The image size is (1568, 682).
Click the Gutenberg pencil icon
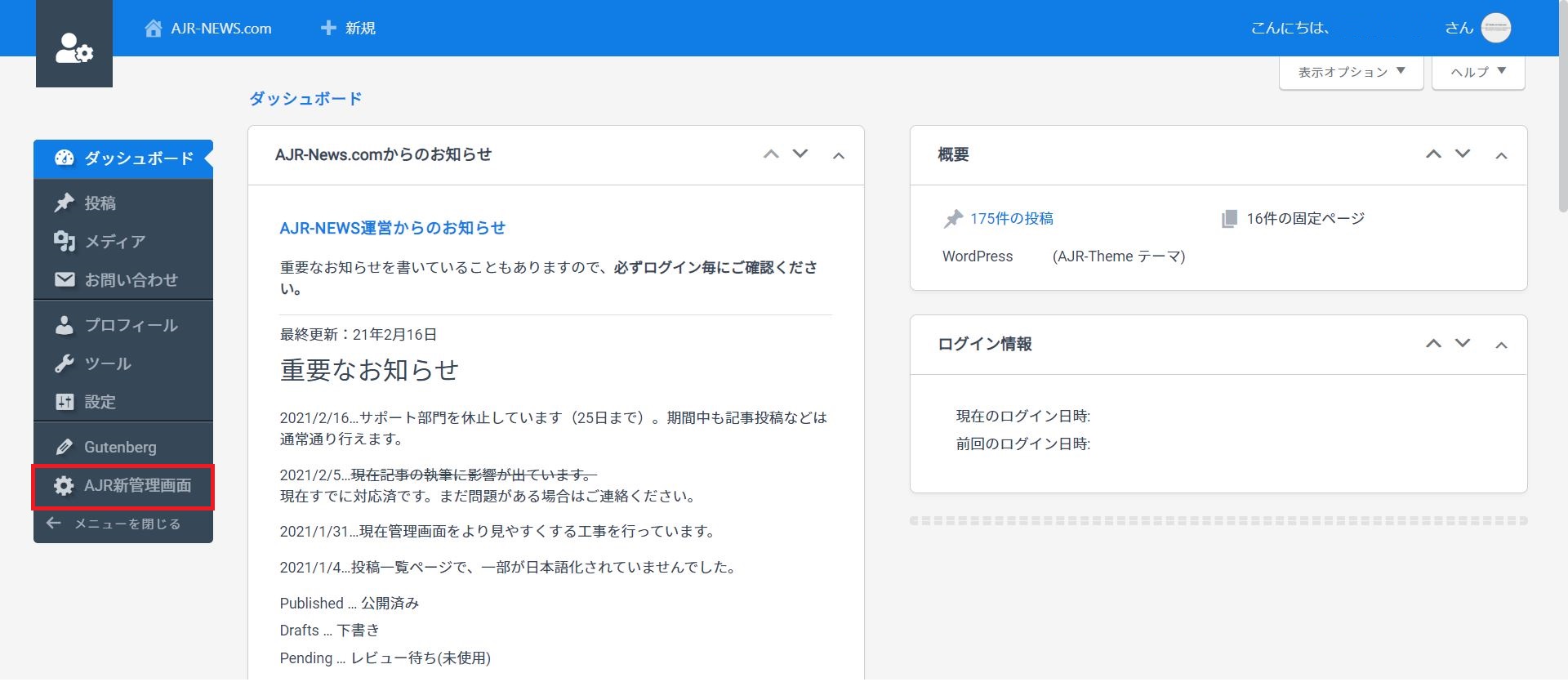(65, 447)
